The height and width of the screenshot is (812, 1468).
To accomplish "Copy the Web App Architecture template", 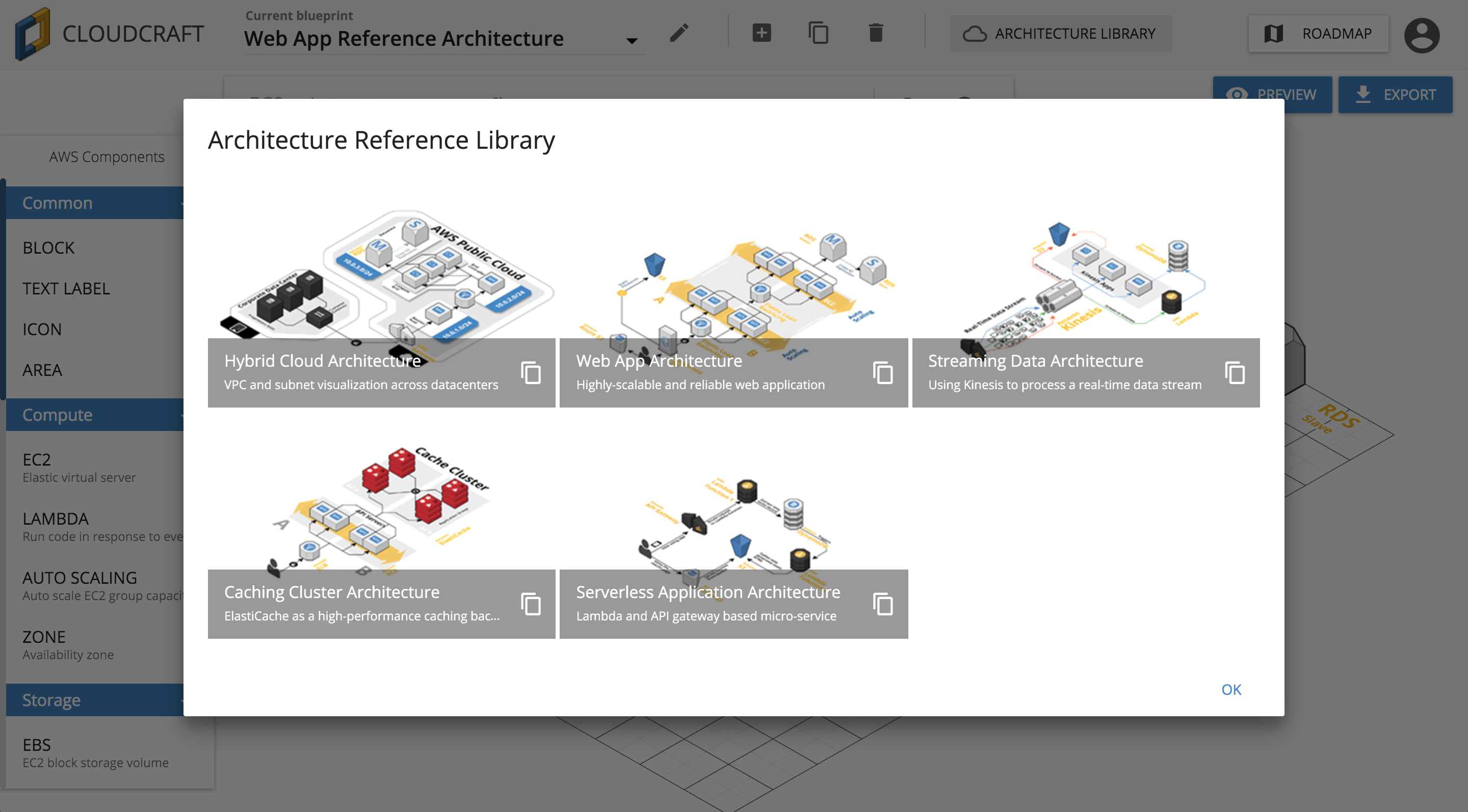I will [x=883, y=373].
